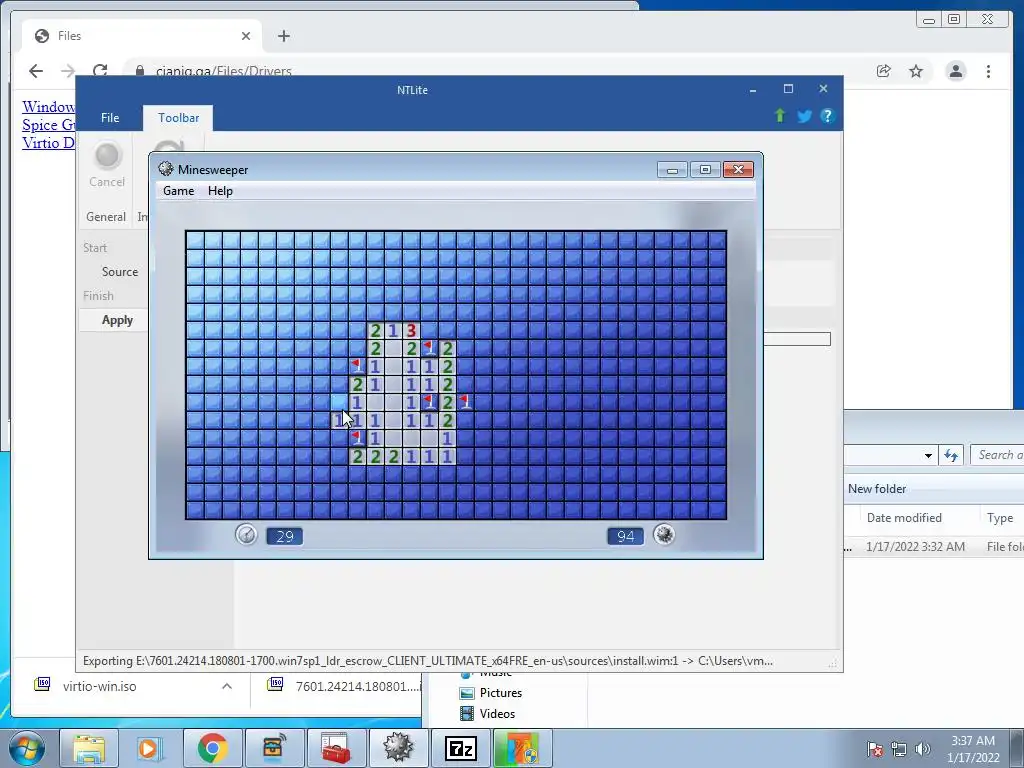Open a new Chrome tab with plus button
Screen dimensions: 1024x768
[283, 36]
